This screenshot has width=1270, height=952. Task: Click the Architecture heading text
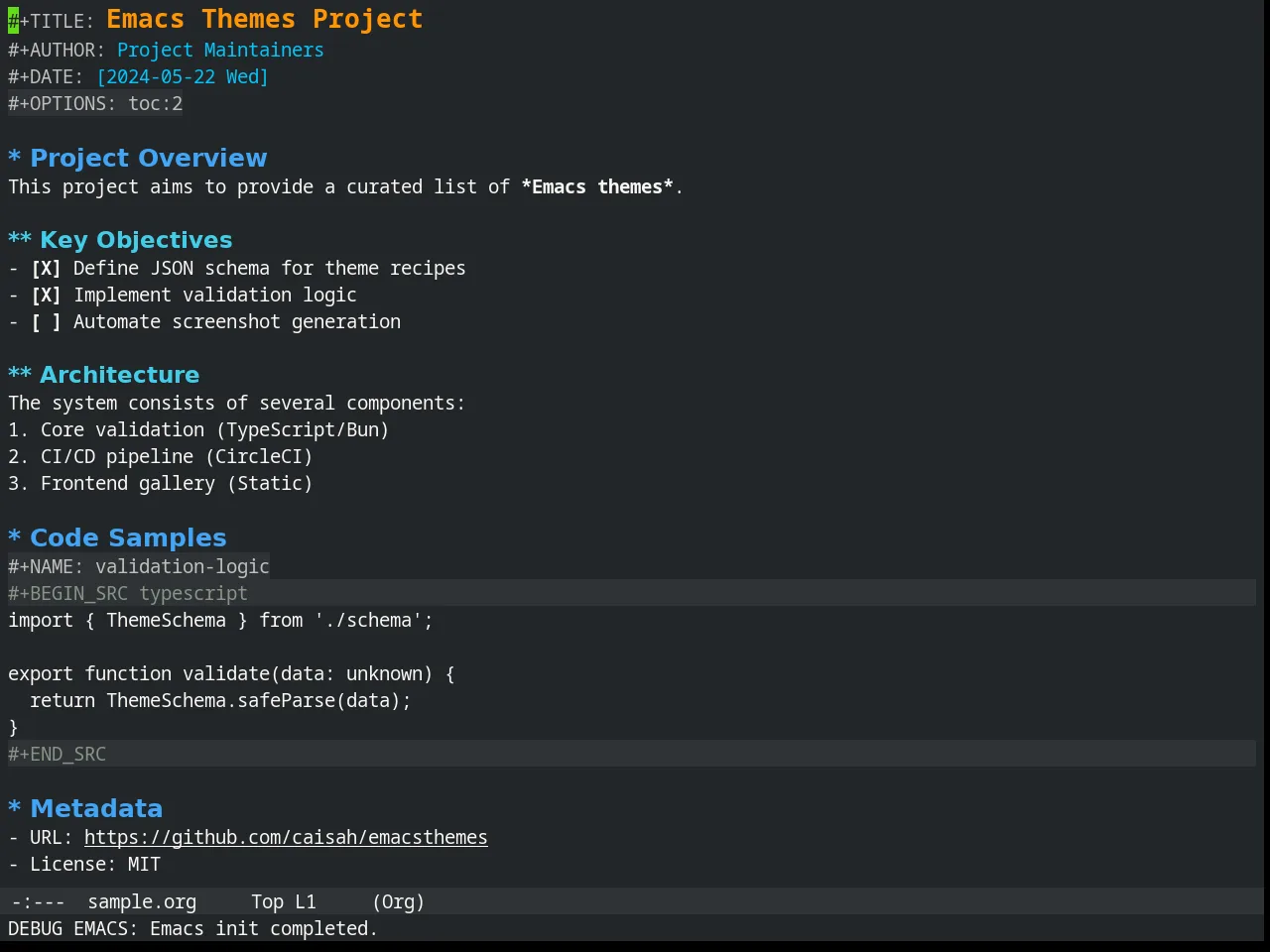120,375
